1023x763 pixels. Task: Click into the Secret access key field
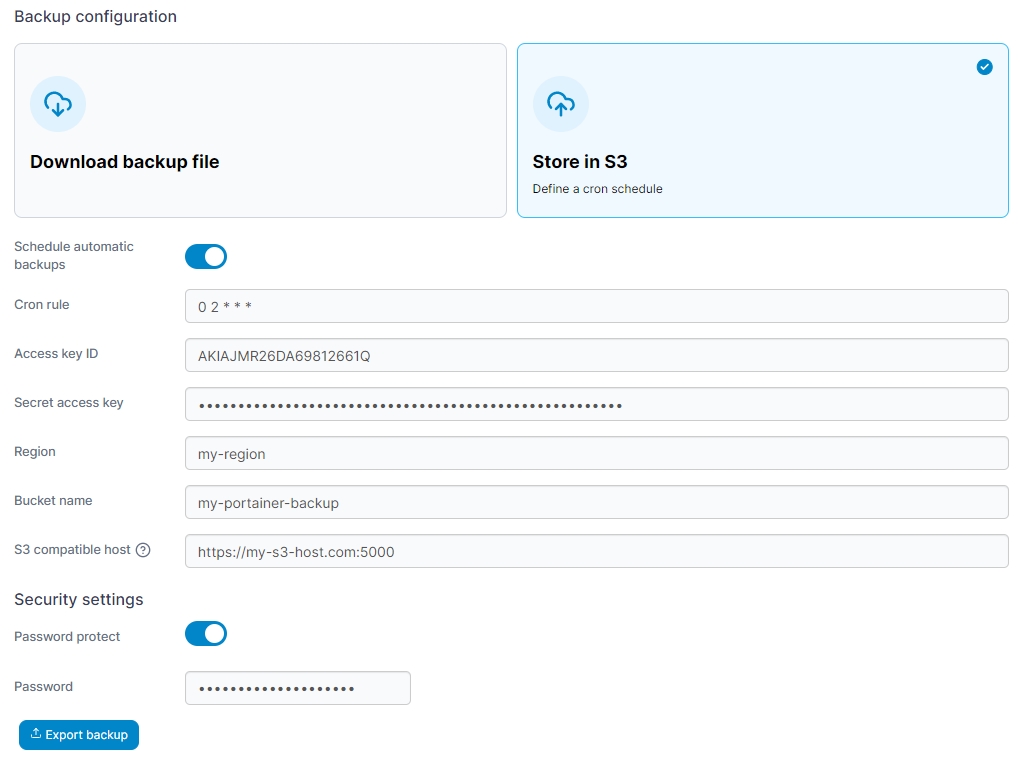[596, 404]
